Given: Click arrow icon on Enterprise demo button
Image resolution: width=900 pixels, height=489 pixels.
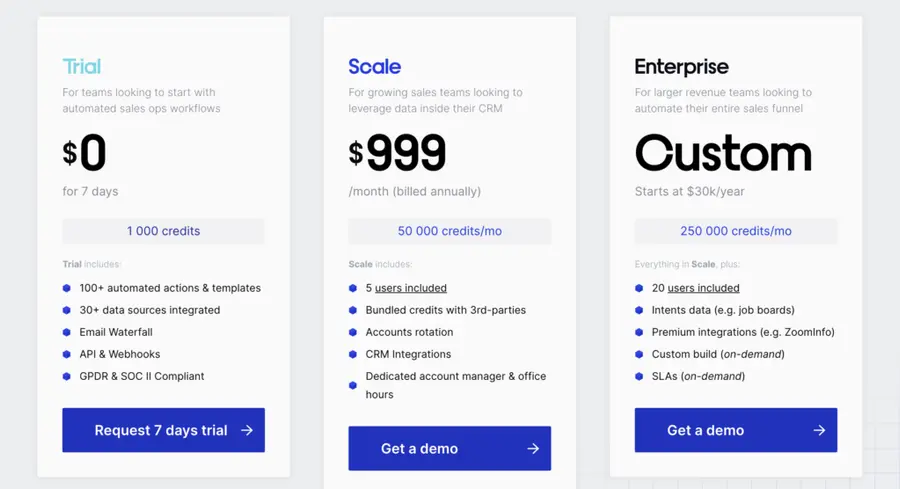Looking at the screenshot, I should (x=819, y=430).
